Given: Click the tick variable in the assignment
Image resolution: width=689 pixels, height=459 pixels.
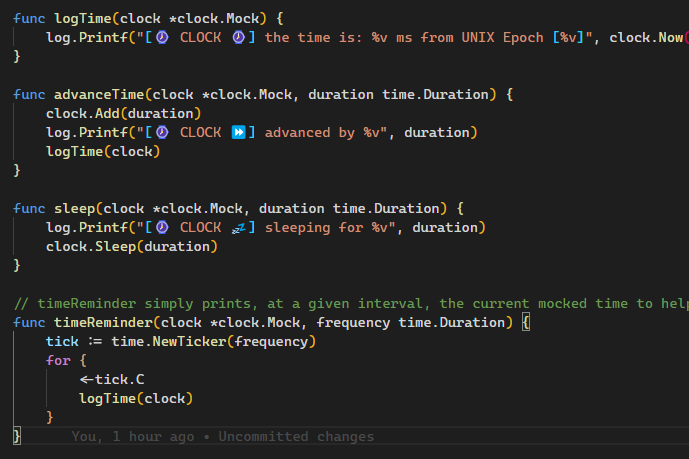Looking at the screenshot, I should [x=62, y=342].
